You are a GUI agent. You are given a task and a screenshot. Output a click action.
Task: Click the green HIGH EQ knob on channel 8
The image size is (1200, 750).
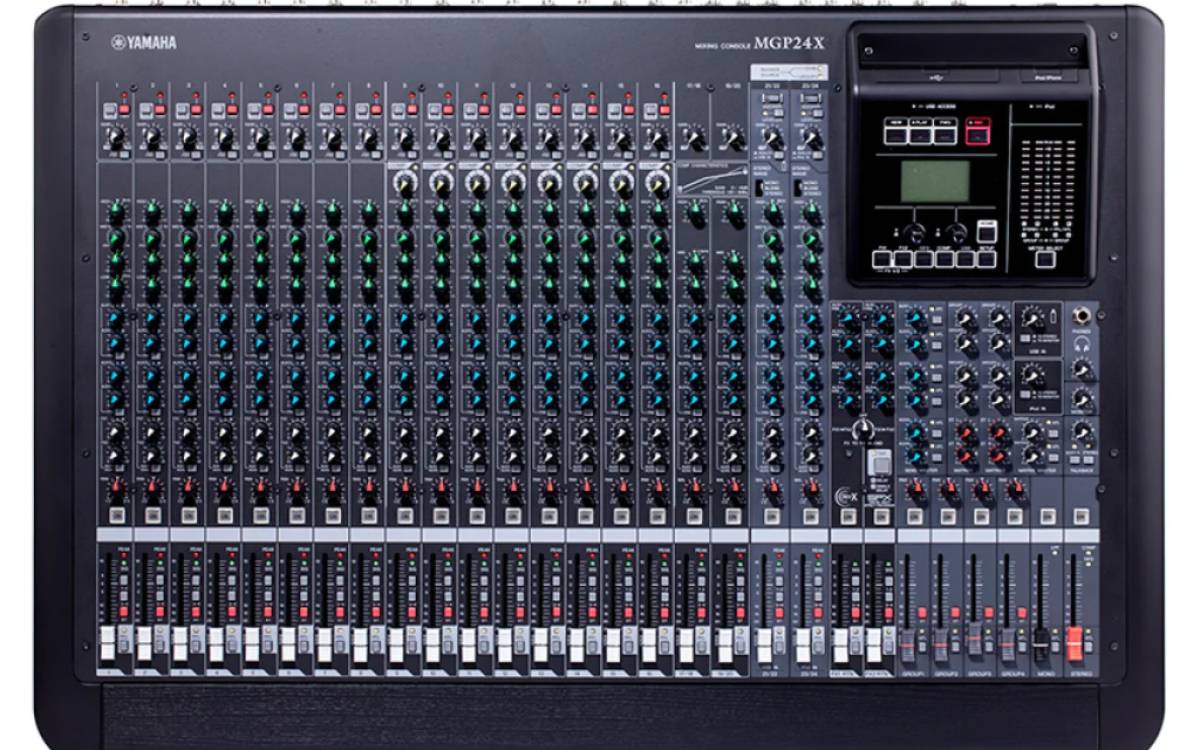(x=368, y=211)
